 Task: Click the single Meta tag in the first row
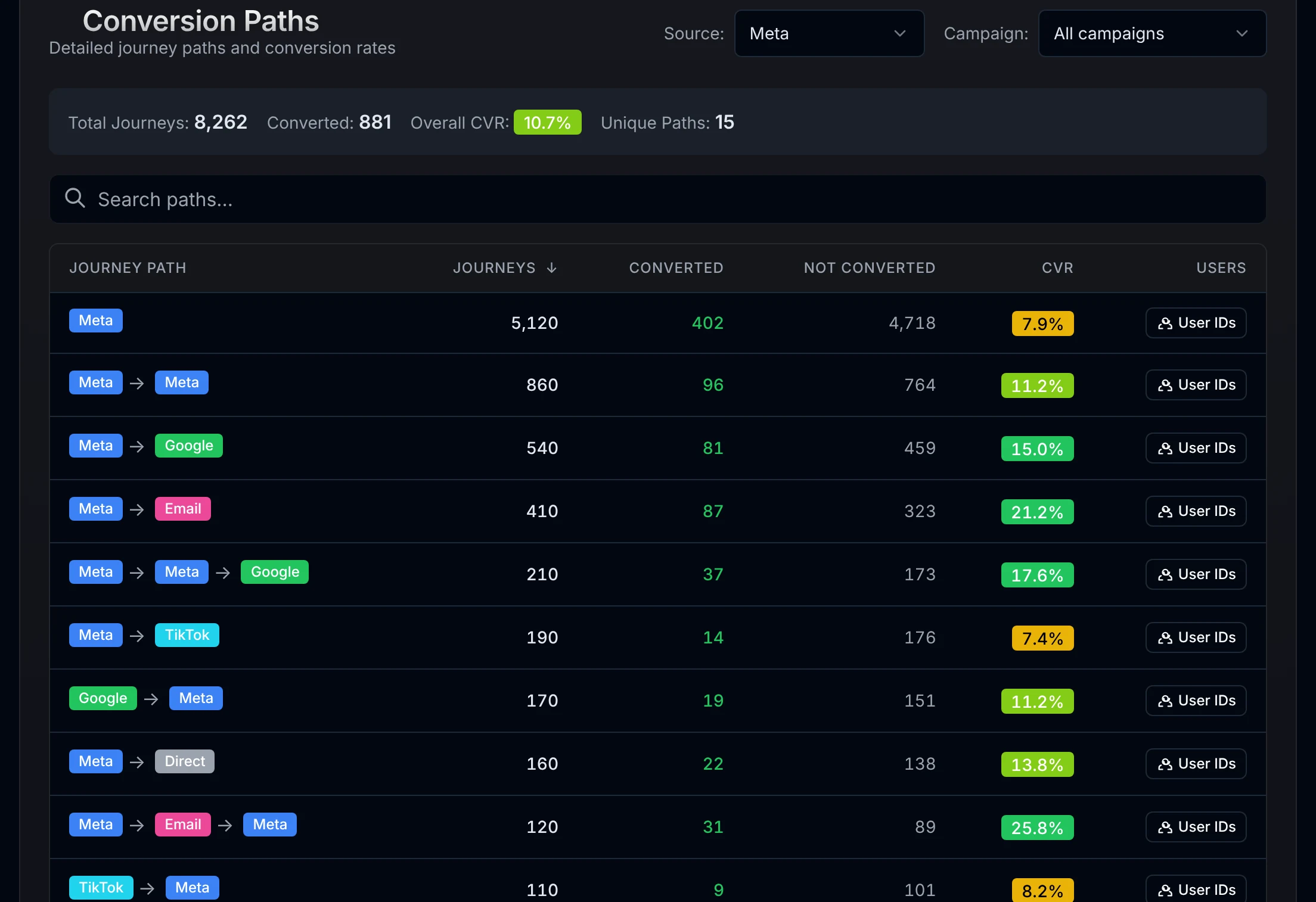pos(96,321)
